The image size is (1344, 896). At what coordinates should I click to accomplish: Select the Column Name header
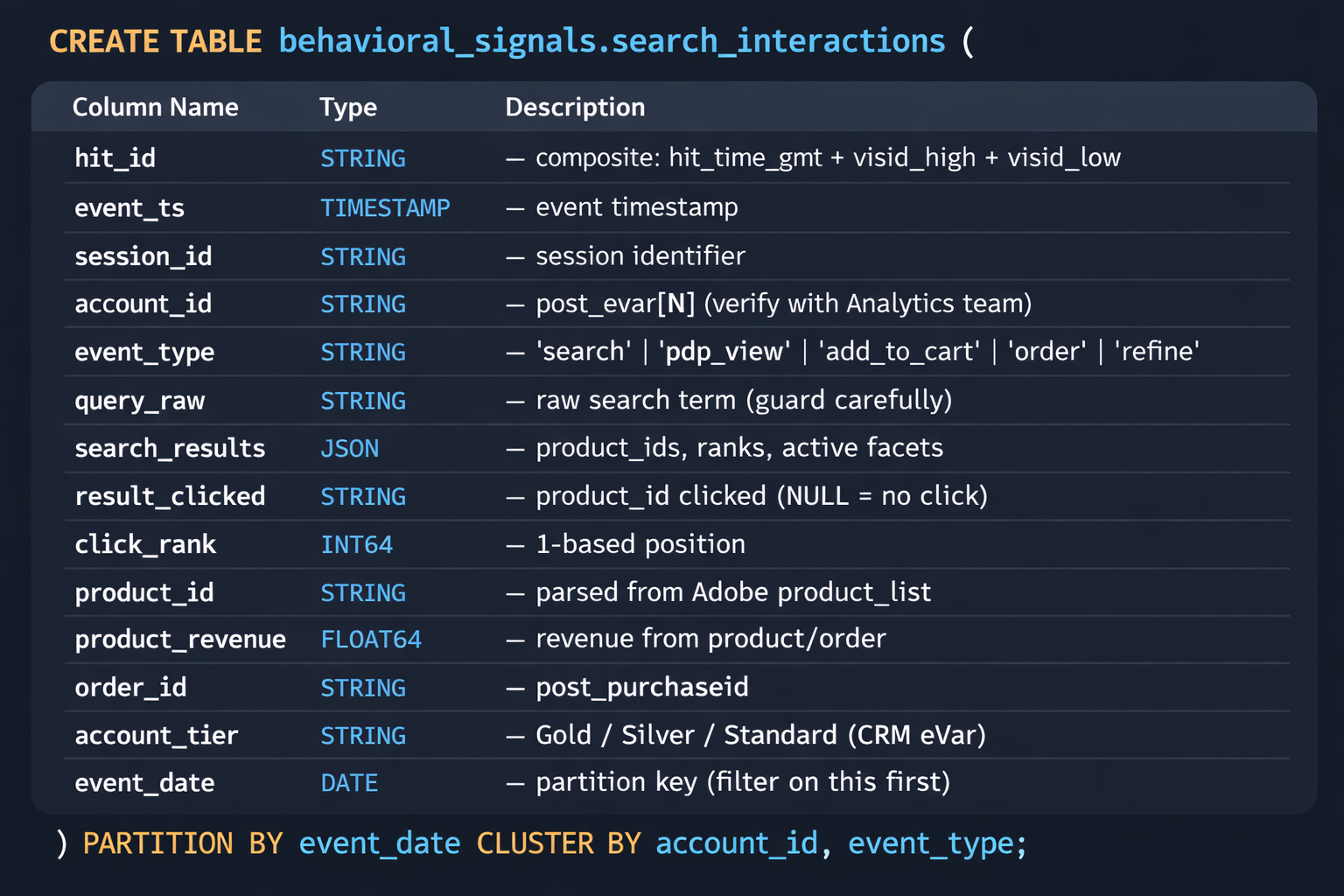[155, 107]
